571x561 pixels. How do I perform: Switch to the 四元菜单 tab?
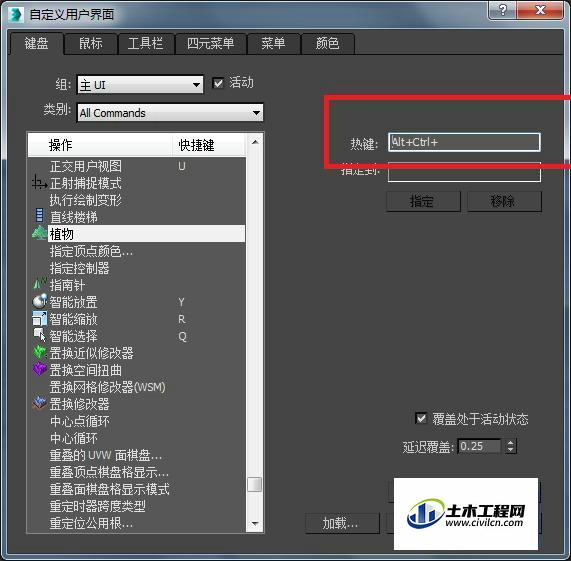210,44
